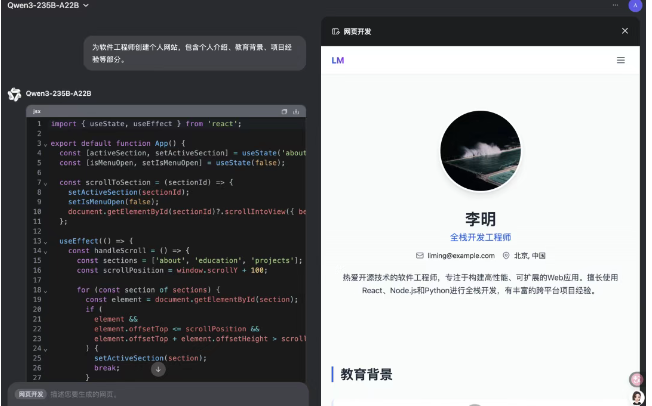Screen dimensions: 652x406
Task: Open the three-dots more options menu
Action: 615,5
